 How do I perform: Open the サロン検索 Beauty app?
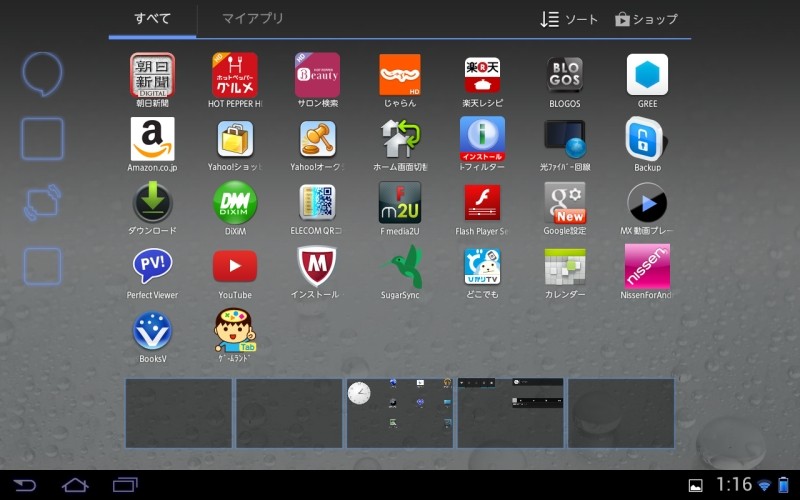317,75
